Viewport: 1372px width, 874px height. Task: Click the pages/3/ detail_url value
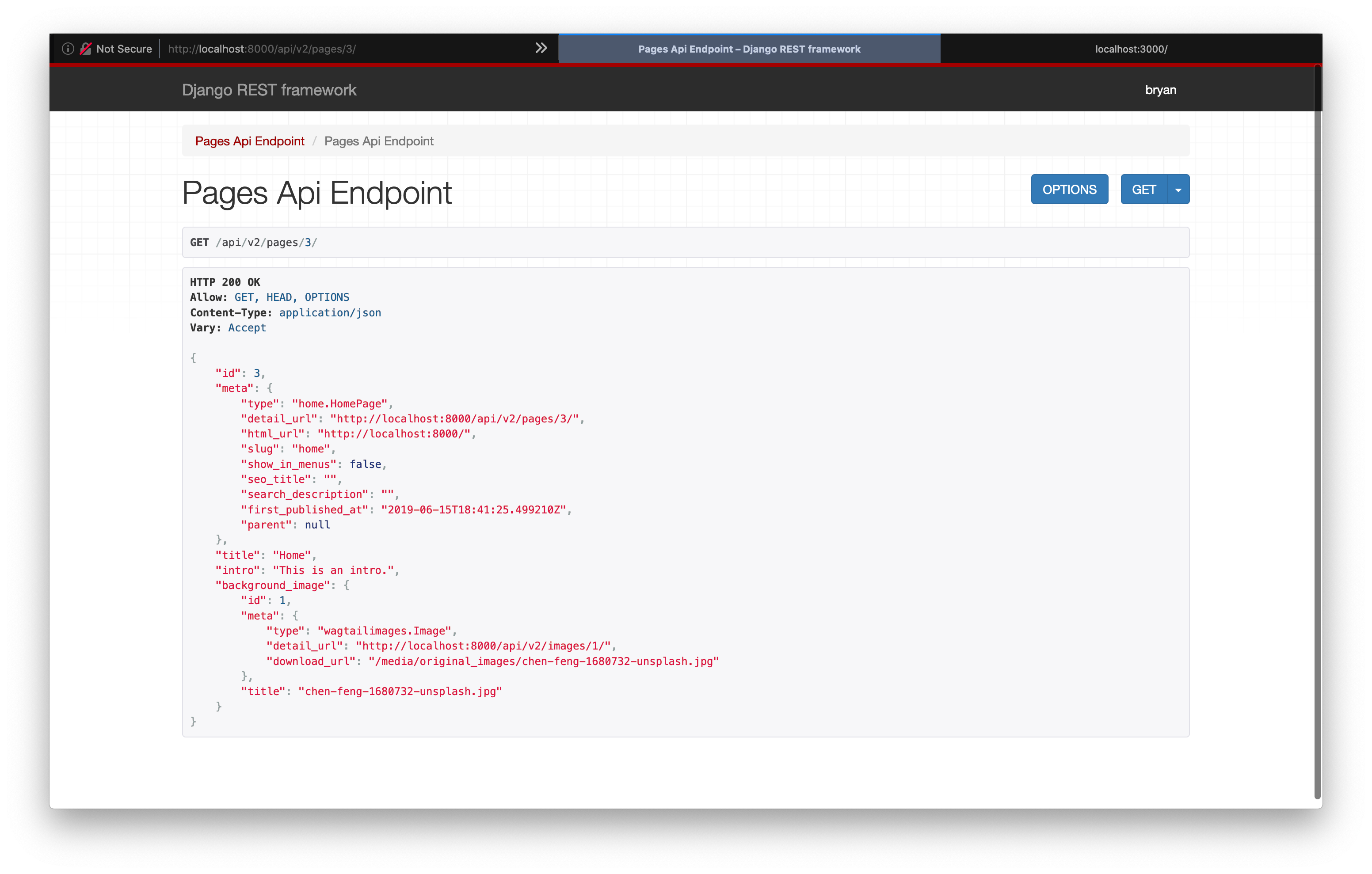(455, 419)
